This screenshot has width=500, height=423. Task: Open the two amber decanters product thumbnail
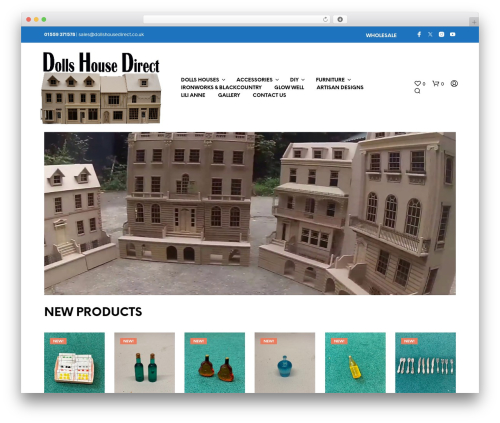215,363
